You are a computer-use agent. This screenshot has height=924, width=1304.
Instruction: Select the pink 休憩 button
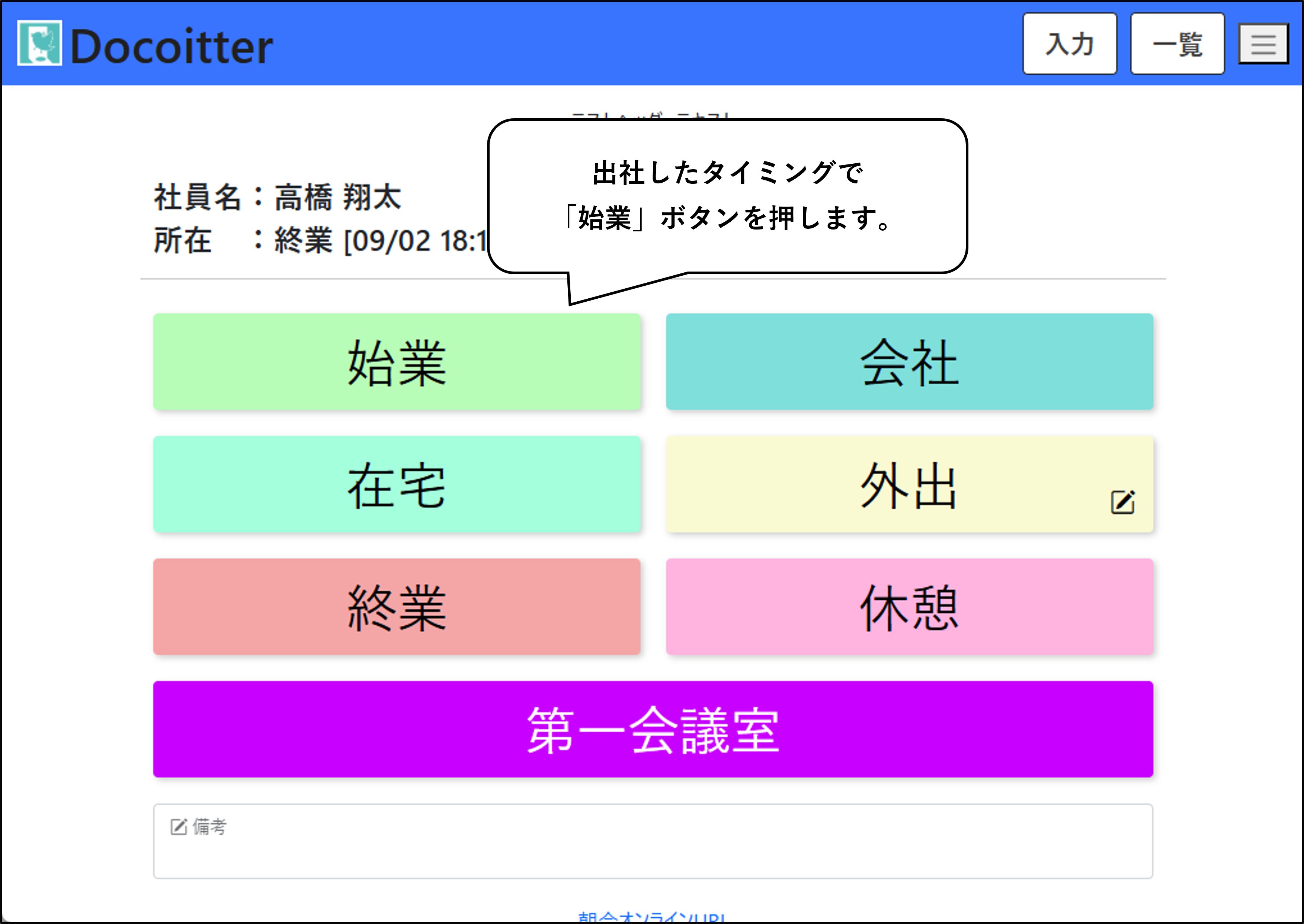(909, 607)
